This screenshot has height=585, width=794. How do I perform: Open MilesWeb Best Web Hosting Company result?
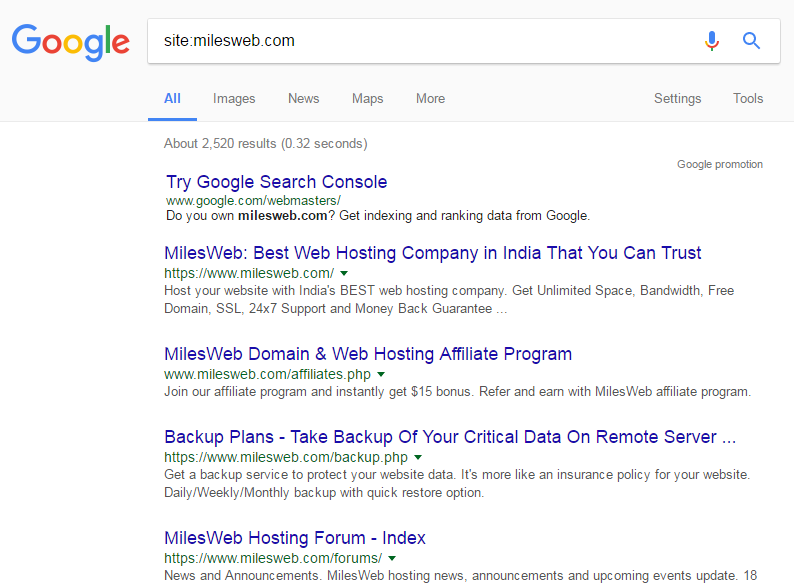pyautogui.click(x=432, y=253)
